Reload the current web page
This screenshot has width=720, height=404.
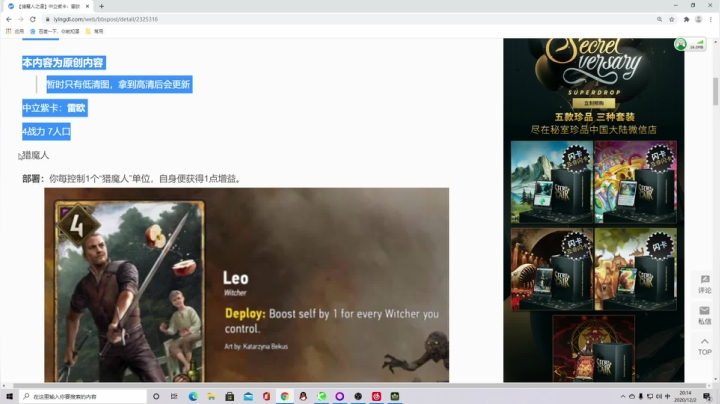point(33,19)
